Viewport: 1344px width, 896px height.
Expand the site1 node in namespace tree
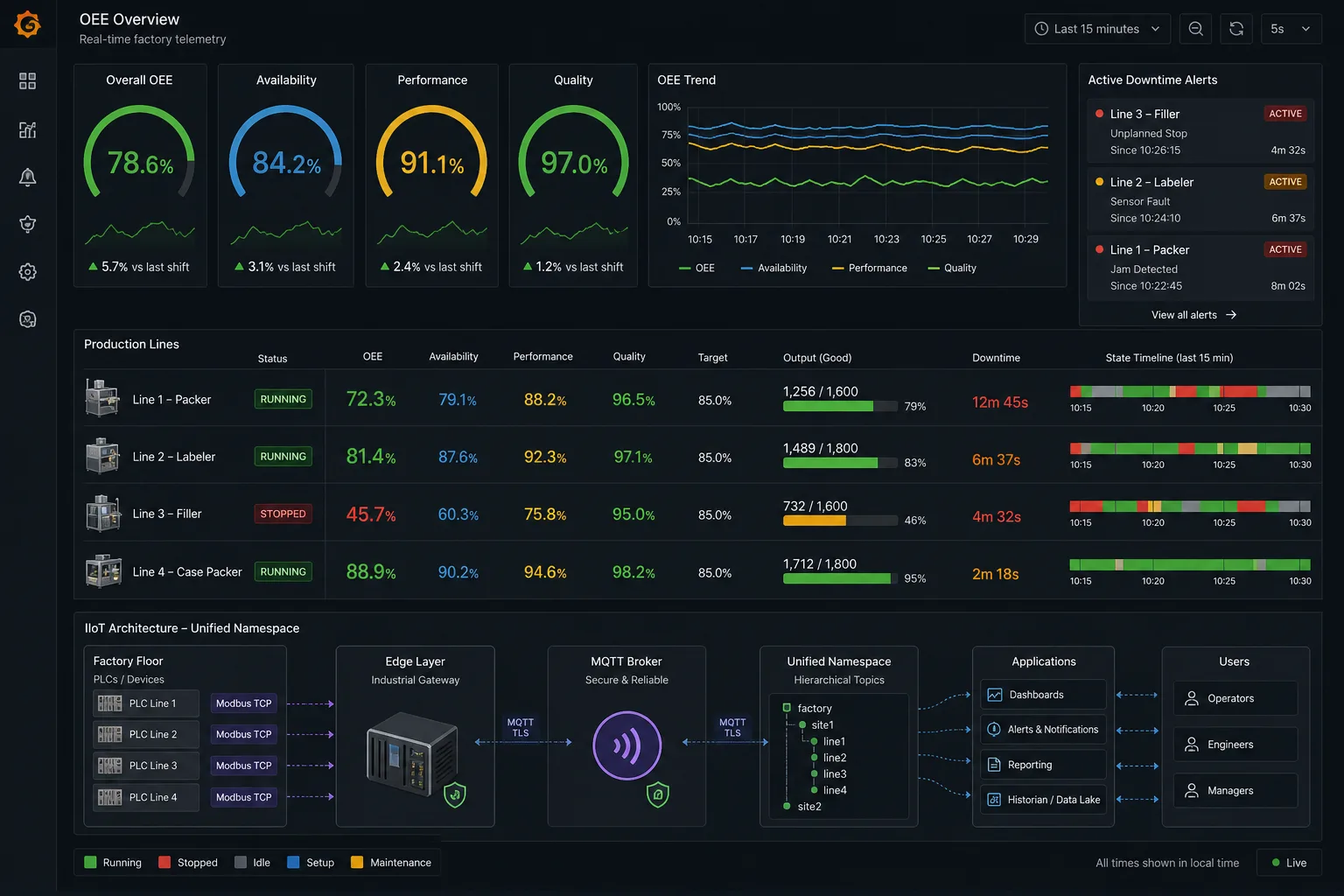(815, 724)
